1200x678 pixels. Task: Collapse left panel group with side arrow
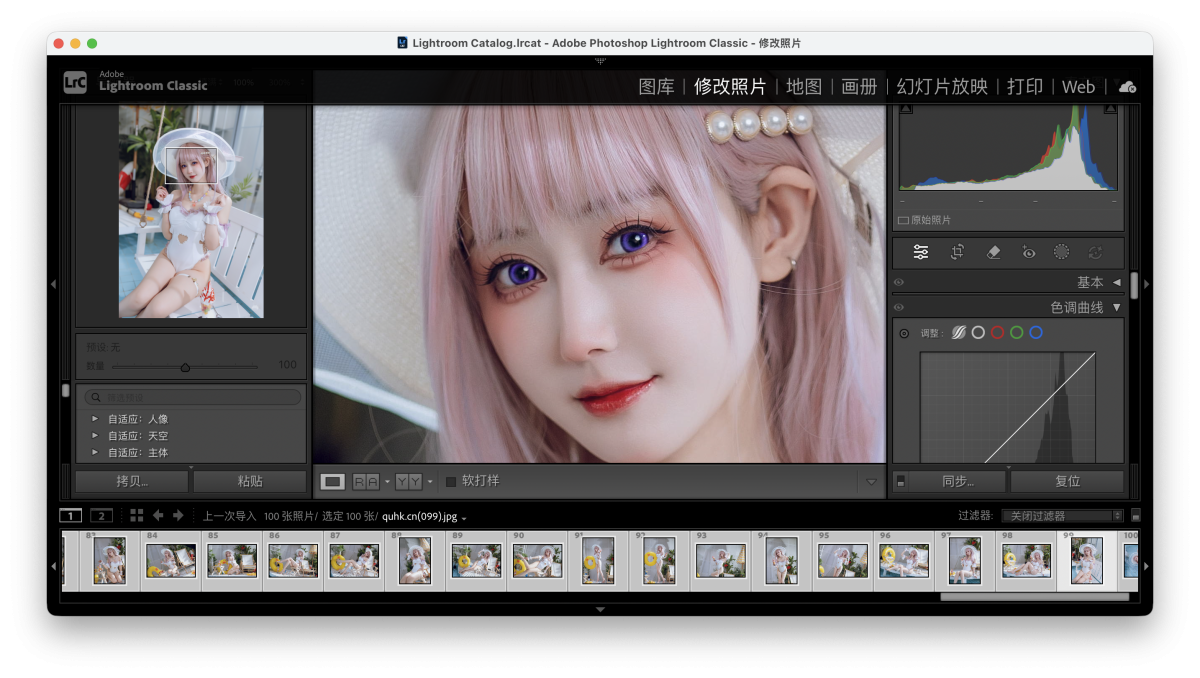[x=53, y=284]
